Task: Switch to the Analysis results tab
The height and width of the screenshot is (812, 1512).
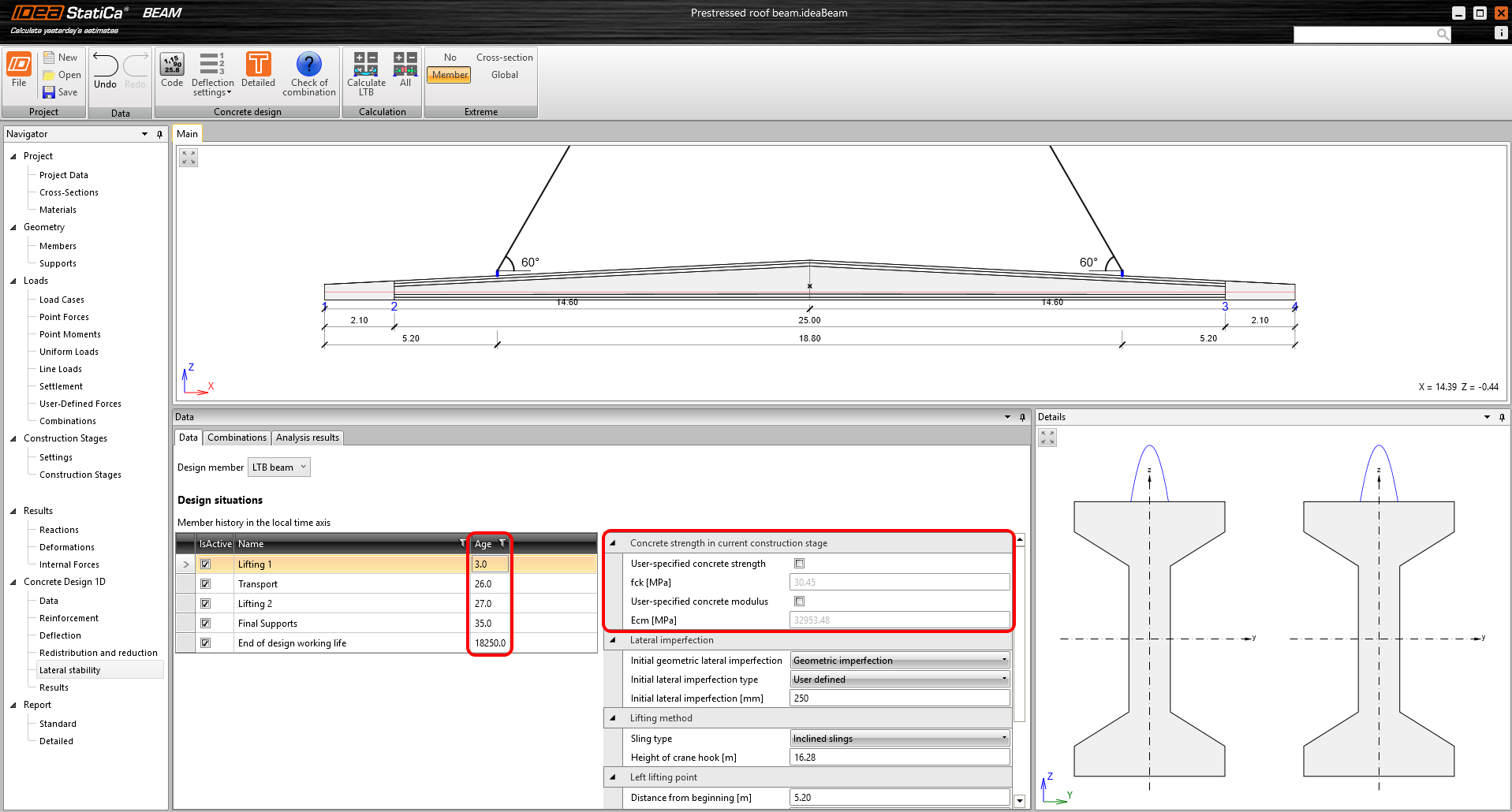Action: pos(307,438)
